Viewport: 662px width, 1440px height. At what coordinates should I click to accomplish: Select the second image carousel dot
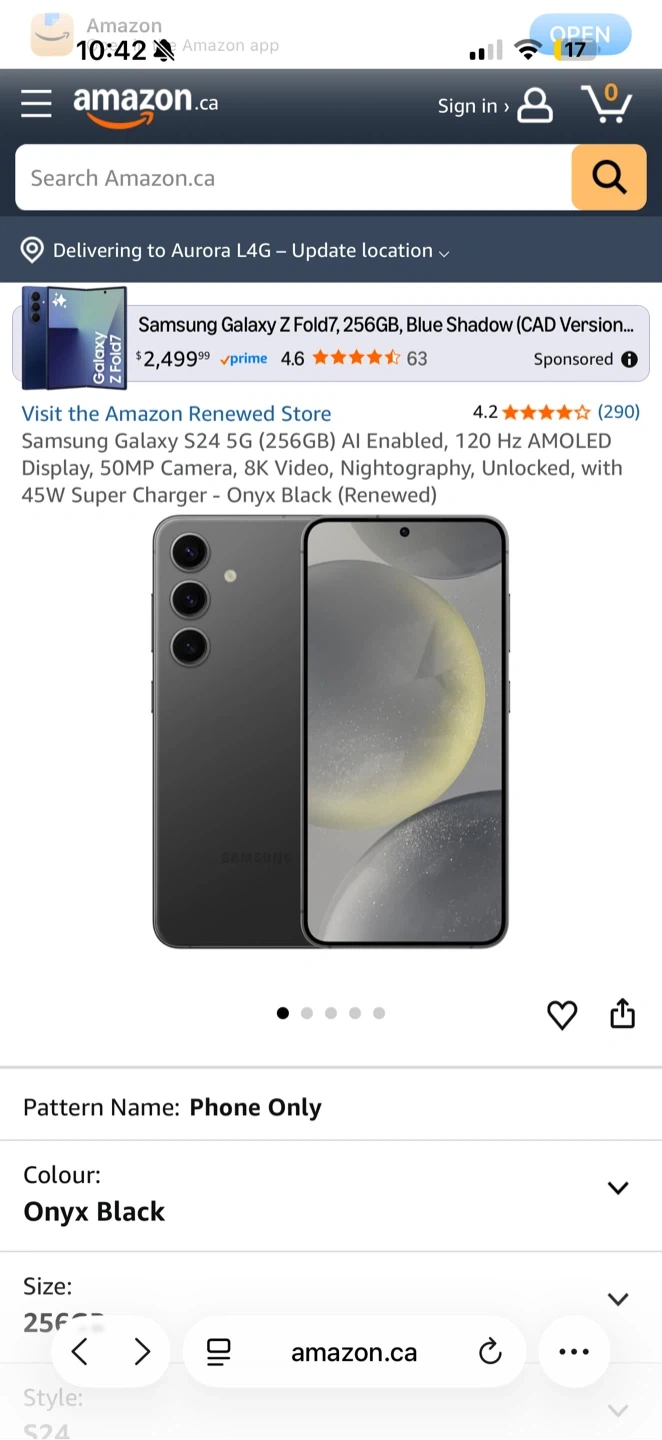pyautogui.click(x=307, y=1013)
